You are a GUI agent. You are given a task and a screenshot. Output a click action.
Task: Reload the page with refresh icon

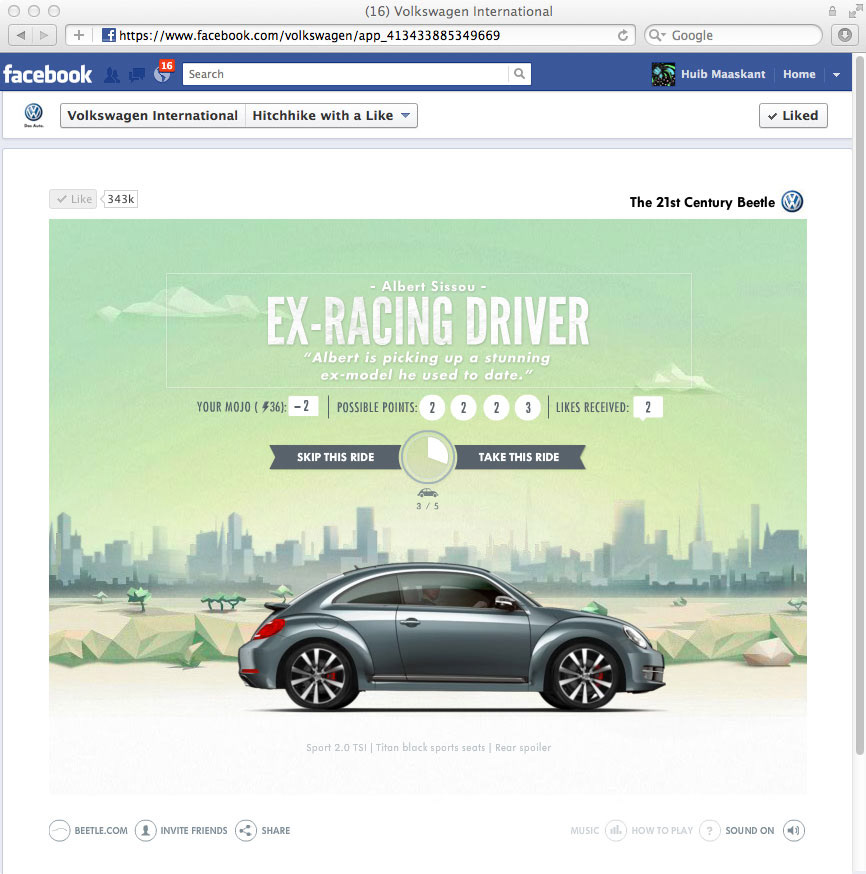(x=622, y=36)
